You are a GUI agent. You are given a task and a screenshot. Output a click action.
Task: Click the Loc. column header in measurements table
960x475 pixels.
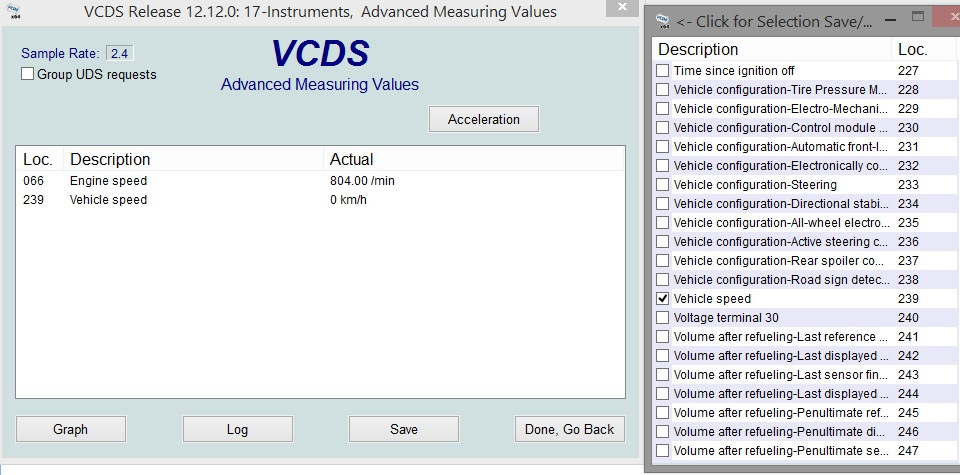click(x=39, y=159)
